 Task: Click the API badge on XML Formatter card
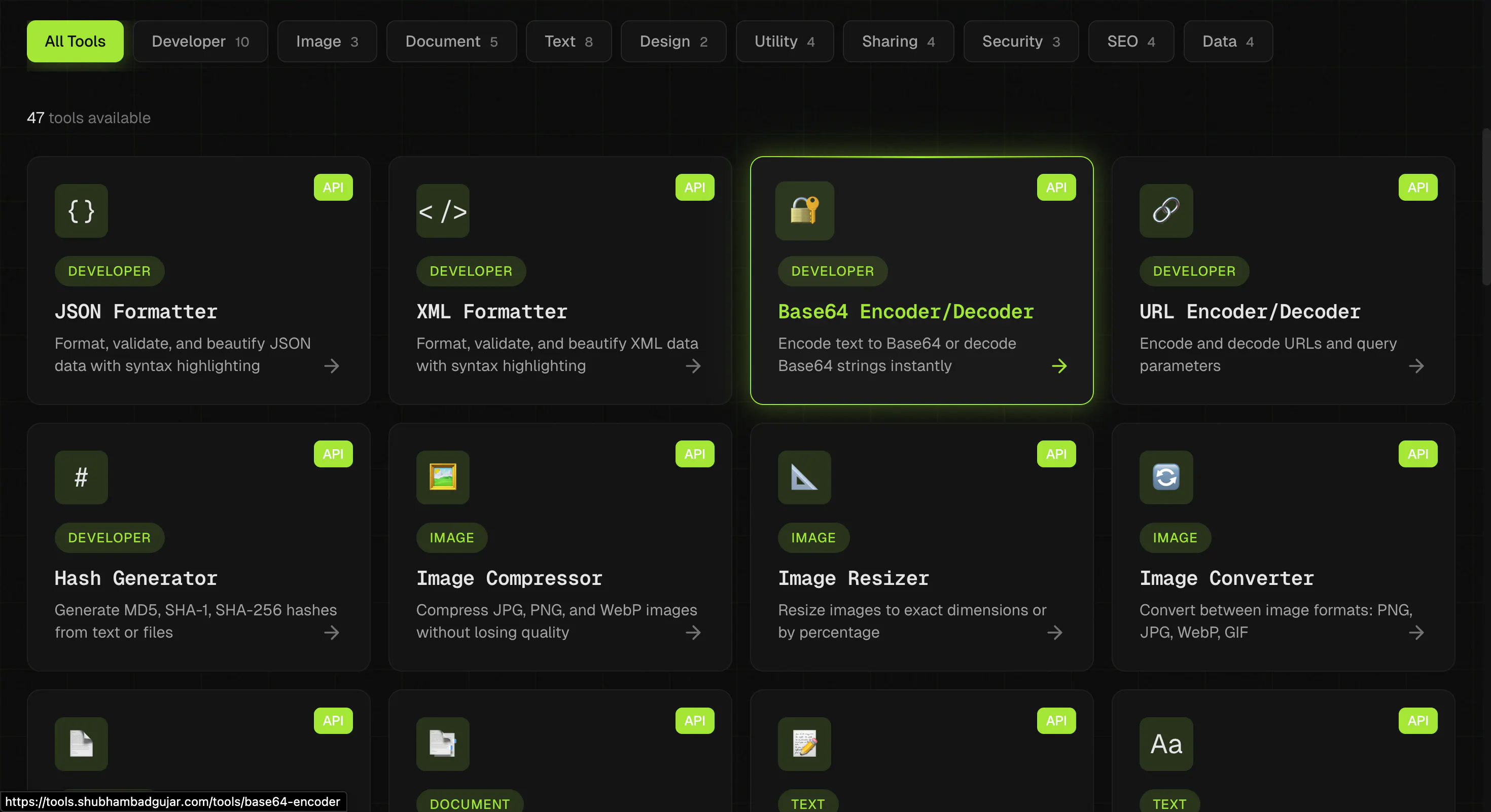pyautogui.click(x=695, y=188)
